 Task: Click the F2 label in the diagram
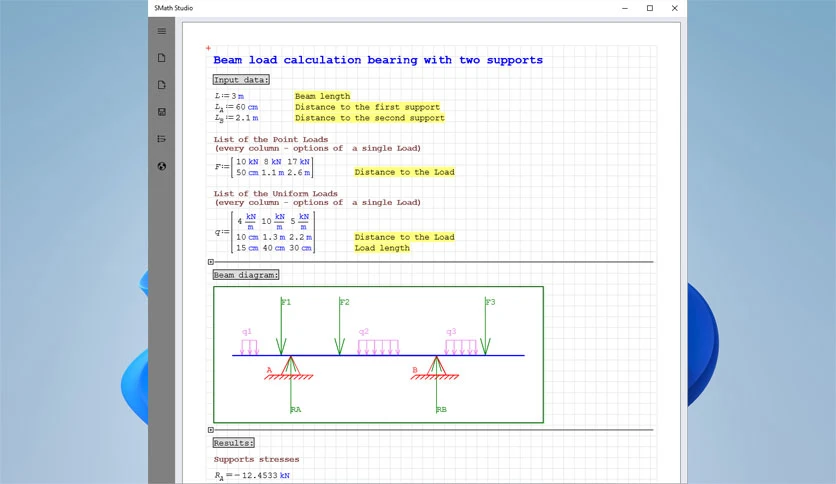(x=345, y=302)
